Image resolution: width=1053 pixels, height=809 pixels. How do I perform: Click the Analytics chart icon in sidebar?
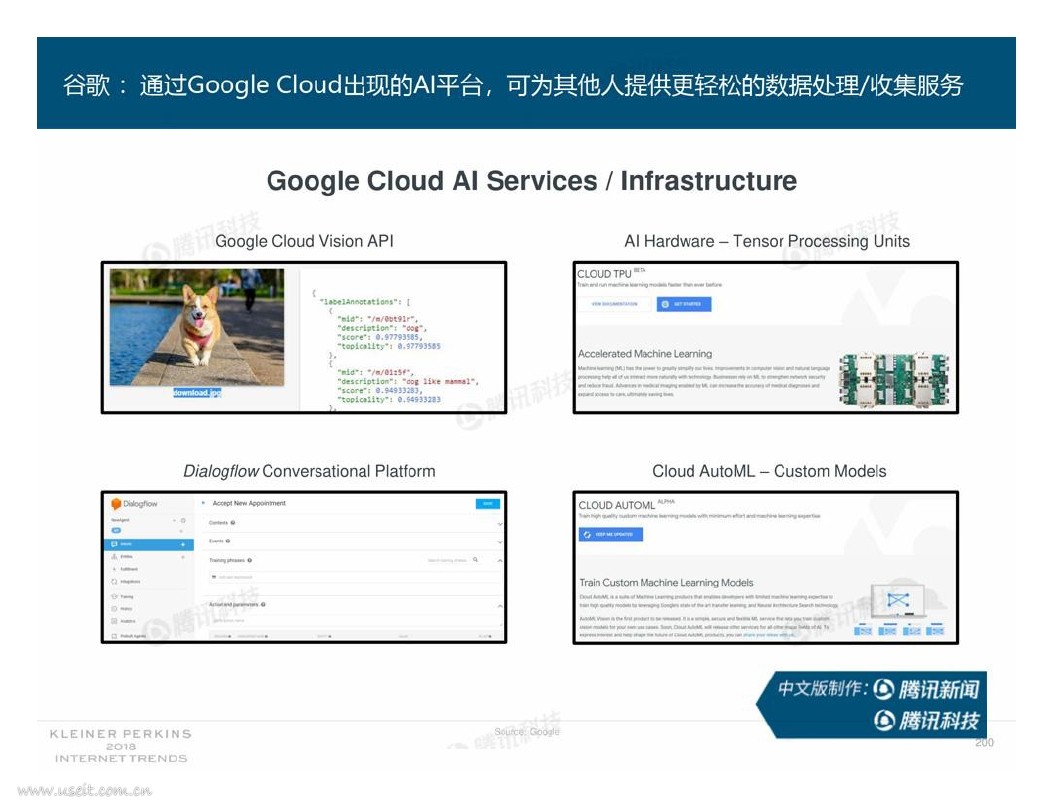tap(114, 621)
